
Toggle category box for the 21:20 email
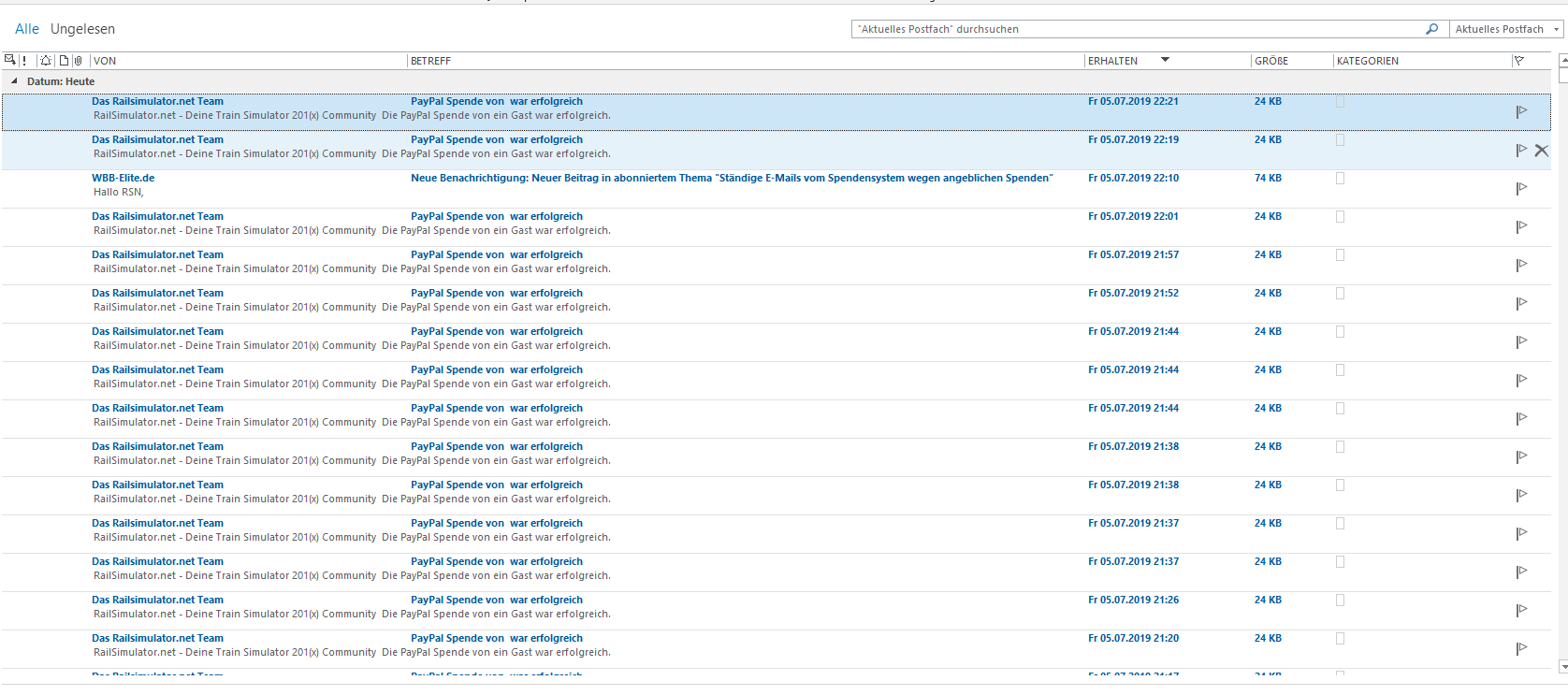1340,639
